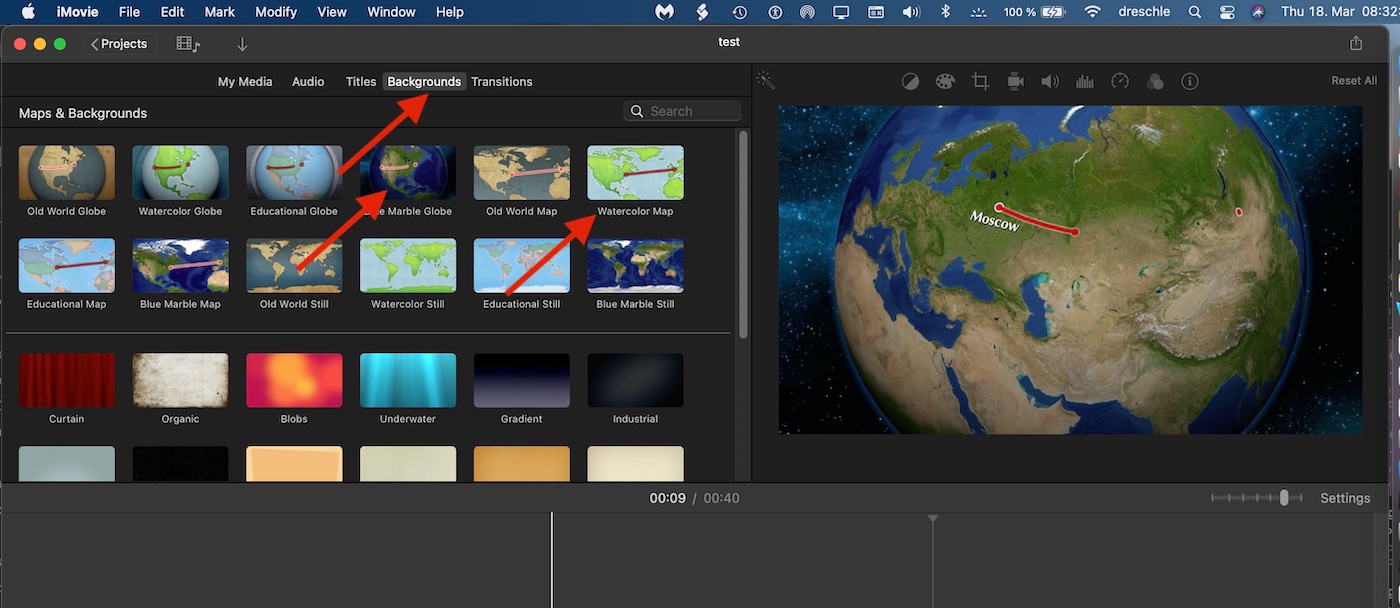The width and height of the screenshot is (1400, 608).
Task: Go back to Projects
Action: coord(119,44)
